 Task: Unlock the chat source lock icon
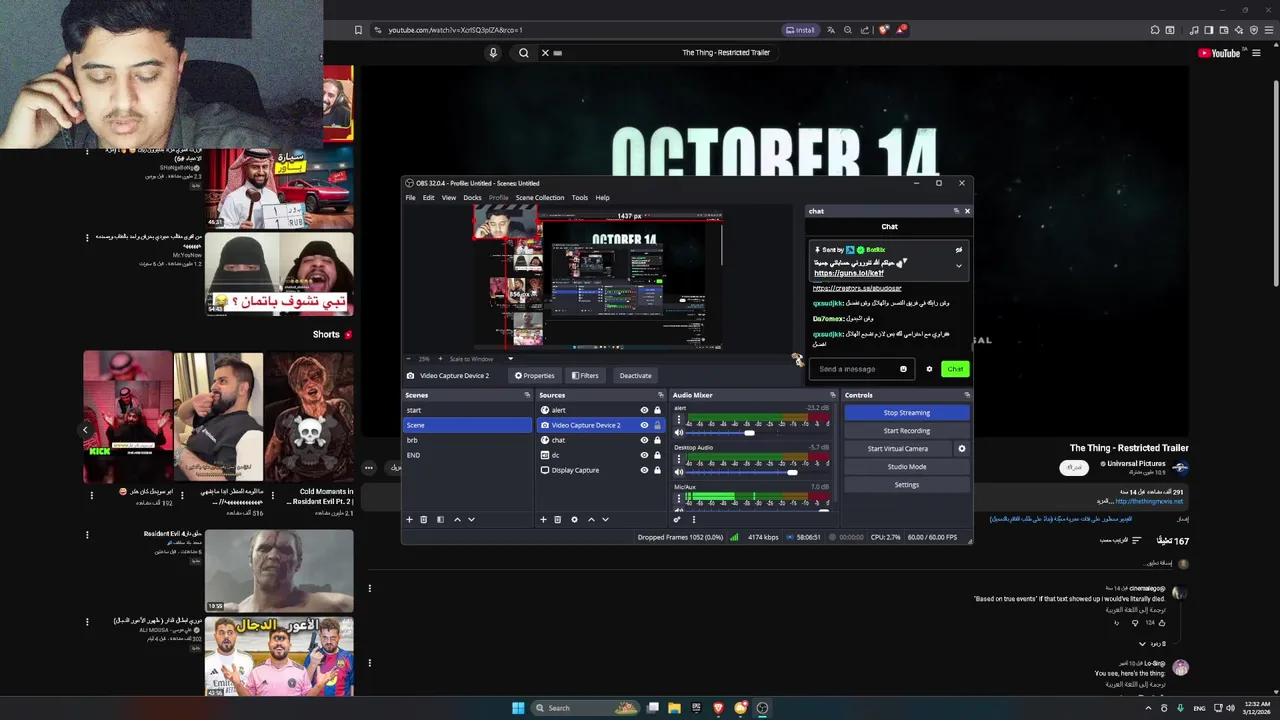(x=657, y=440)
